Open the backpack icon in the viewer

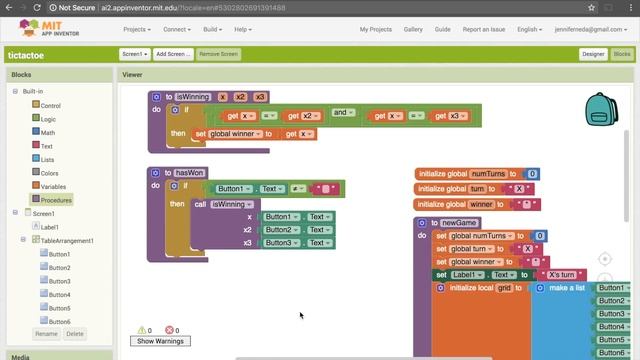pyautogui.click(x=601, y=109)
